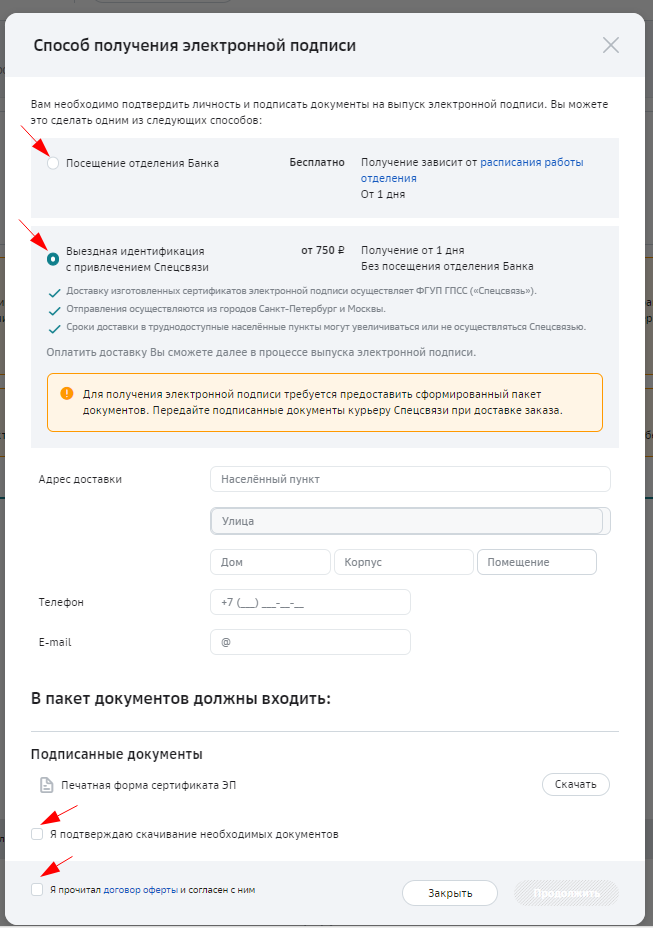The width and height of the screenshot is (653, 928).
Task: Close the dialog with the X icon
Action: coord(610,45)
